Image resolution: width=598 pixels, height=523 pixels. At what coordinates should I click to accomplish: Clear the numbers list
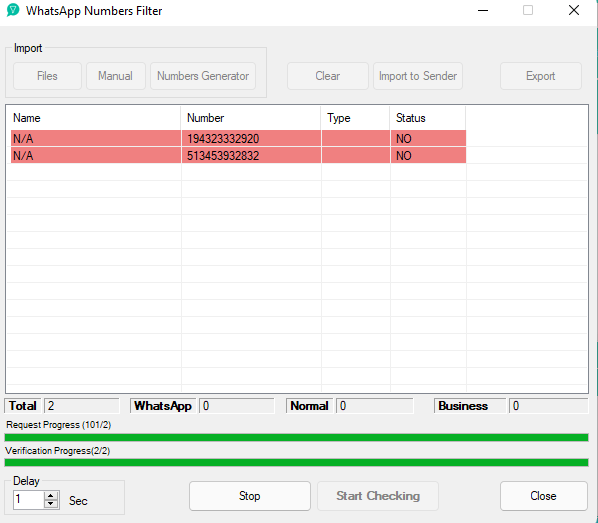[x=328, y=76]
